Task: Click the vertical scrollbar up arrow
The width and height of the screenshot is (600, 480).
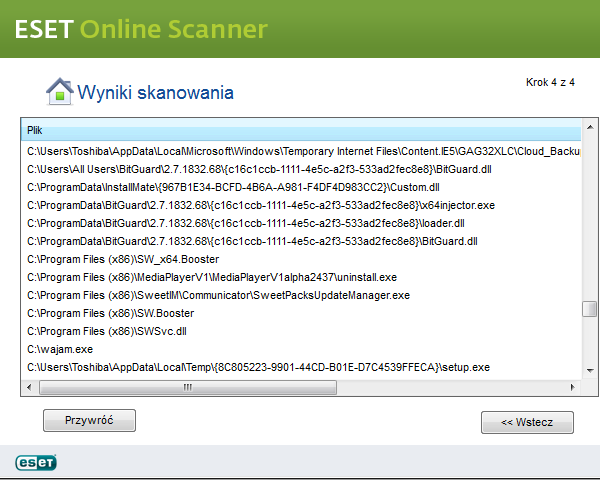Action: pos(590,127)
